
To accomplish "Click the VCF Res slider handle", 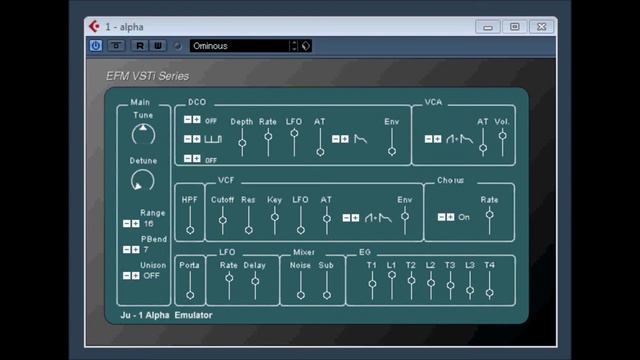I will [x=249, y=230].
